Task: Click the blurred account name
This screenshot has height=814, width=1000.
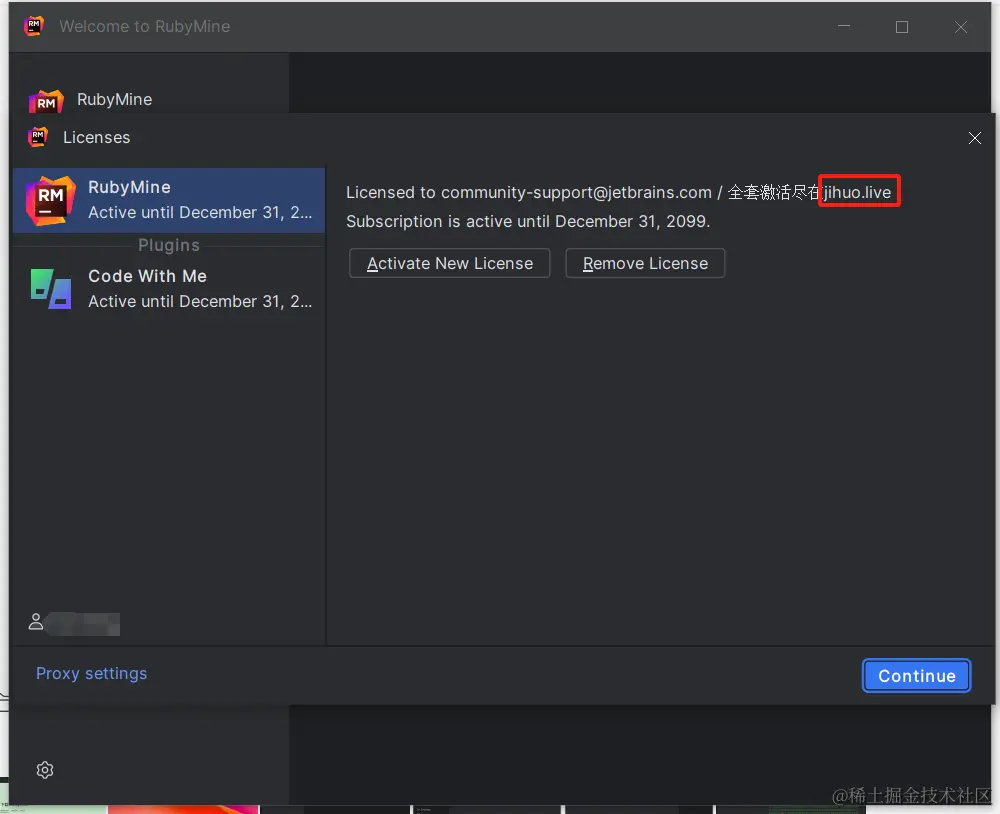Action: 83,624
